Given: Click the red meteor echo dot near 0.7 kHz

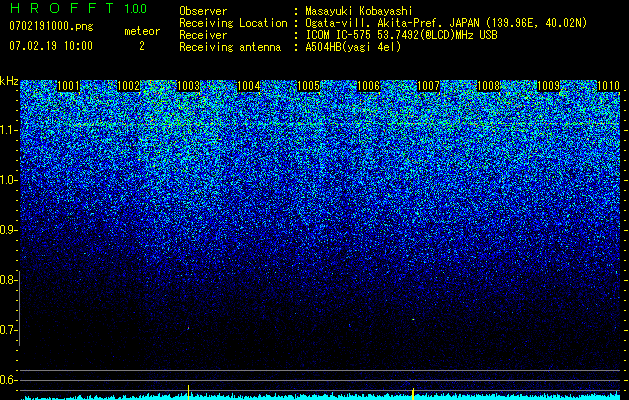Looking at the screenshot, I should coord(188,328).
